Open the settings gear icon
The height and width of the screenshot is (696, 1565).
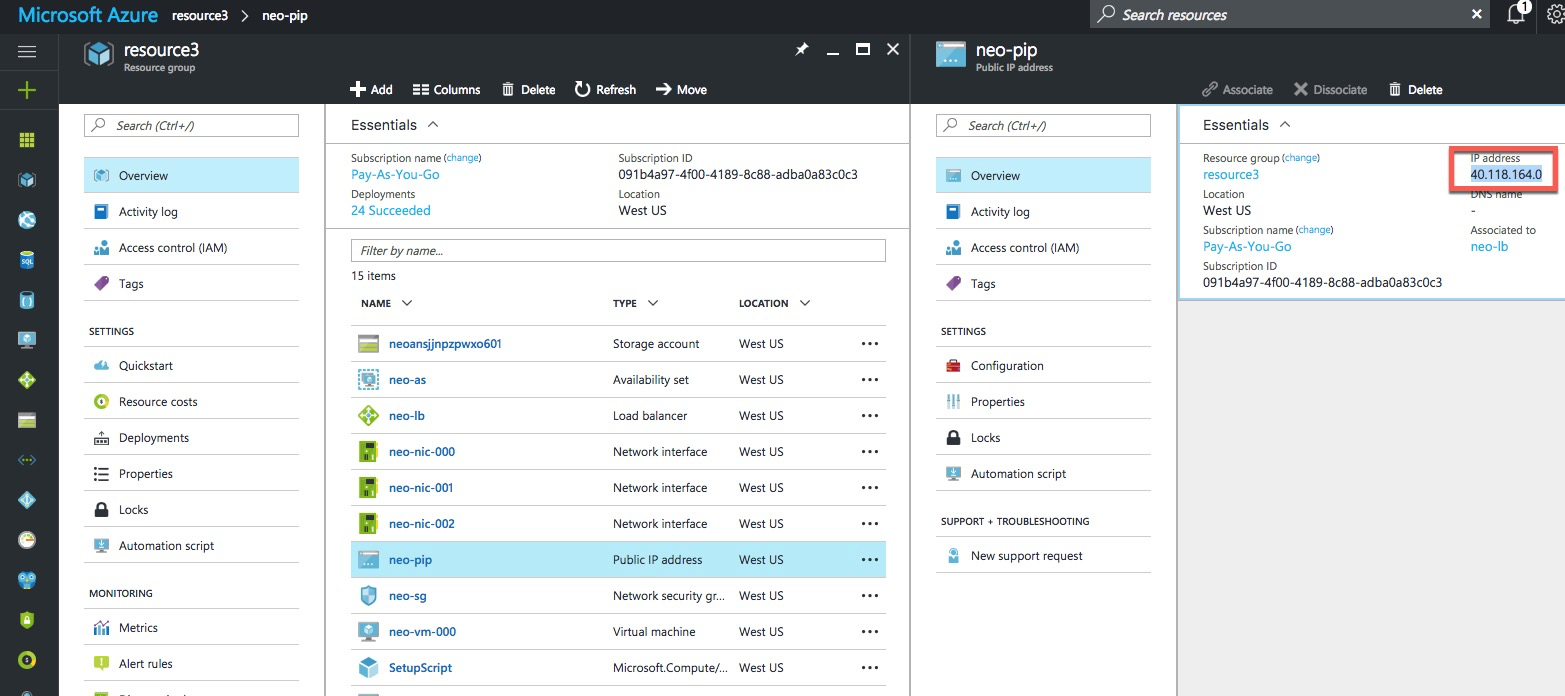[x=1555, y=14]
